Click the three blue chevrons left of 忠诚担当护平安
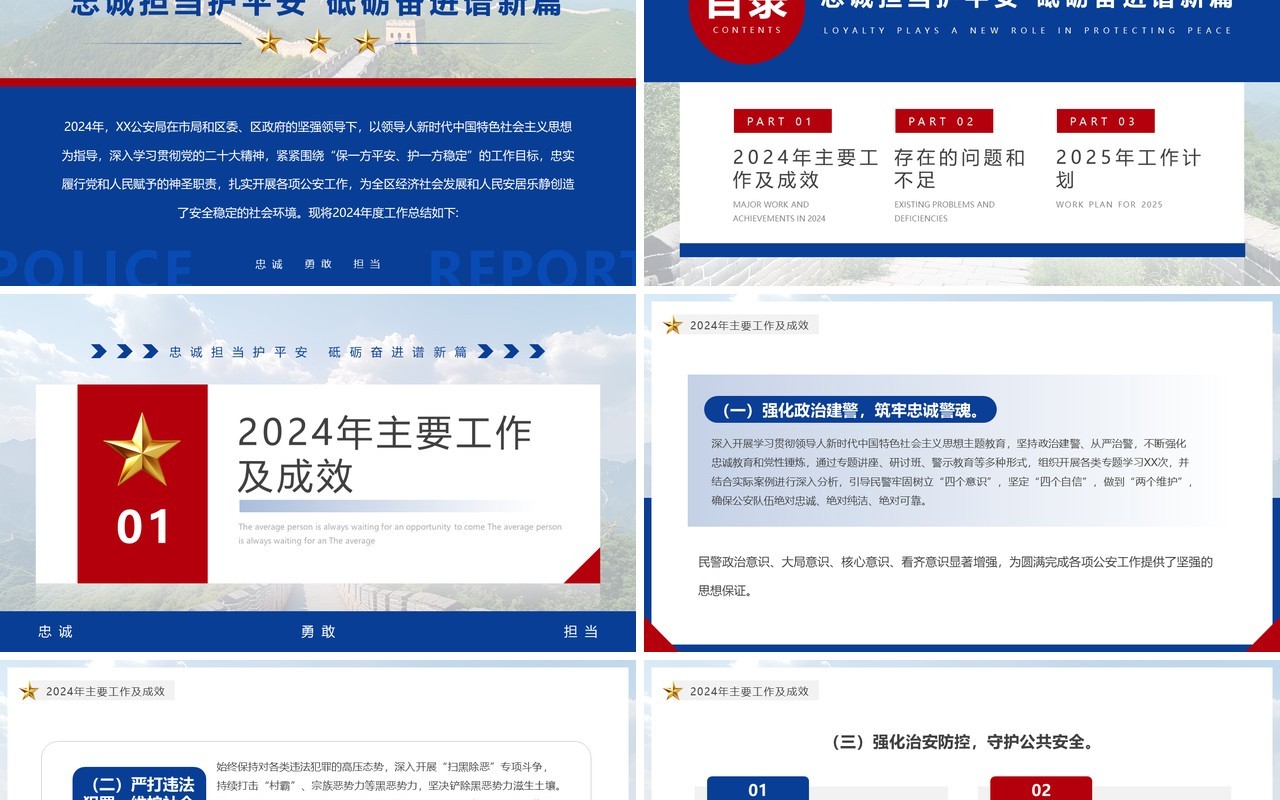The image size is (1280, 800). coord(125,351)
